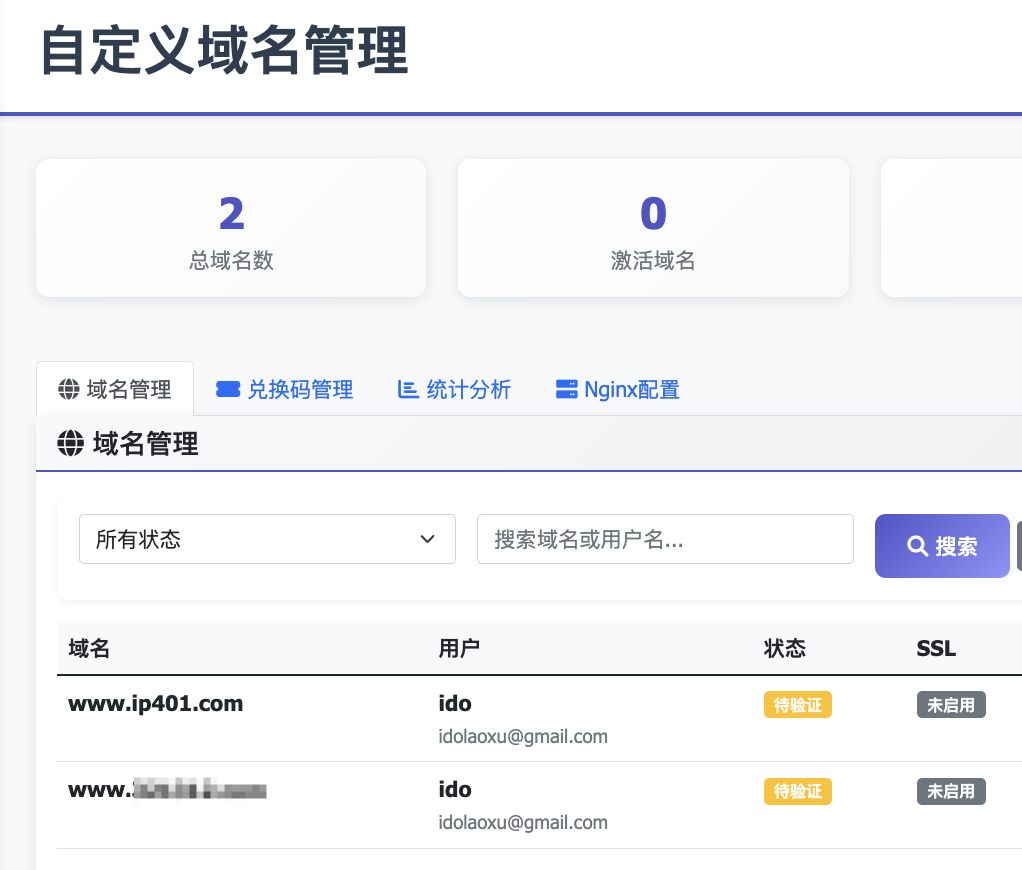Open the 所有状态 status filter dropdown

[267, 540]
